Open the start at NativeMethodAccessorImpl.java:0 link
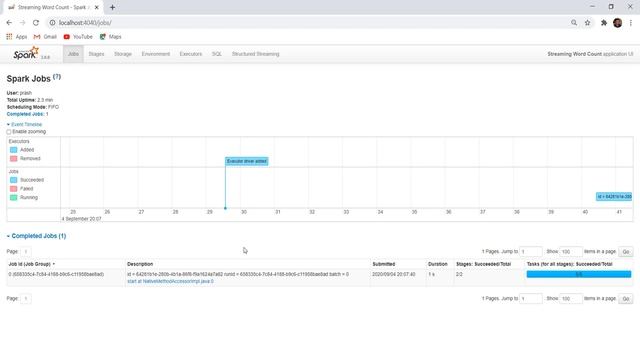Viewport: 640px width, 360px height. [x=170, y=281]
